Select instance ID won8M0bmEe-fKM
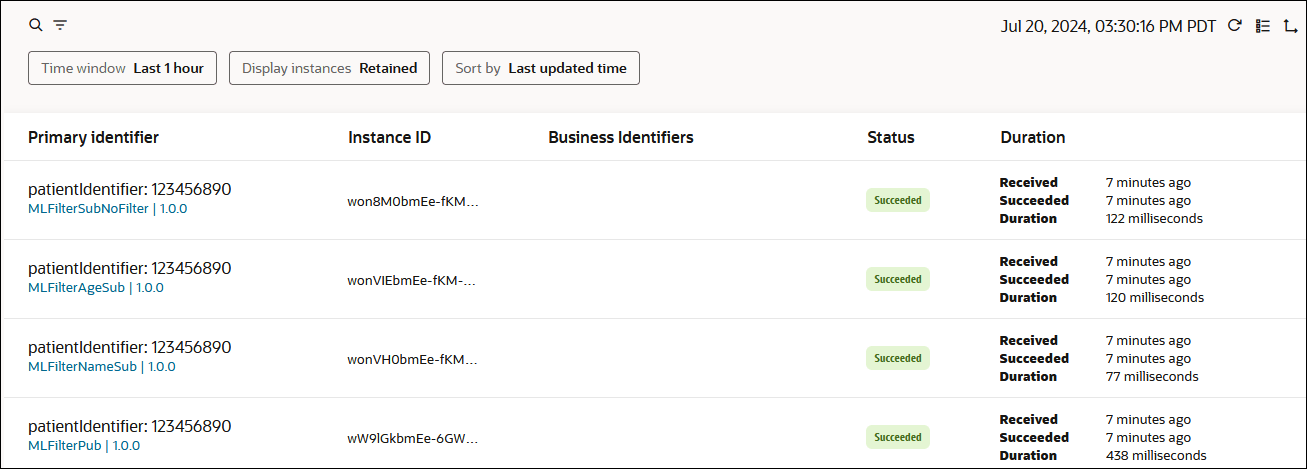Image resolution: width=1307 pixels, height=469 pixels. coord(412,201)
